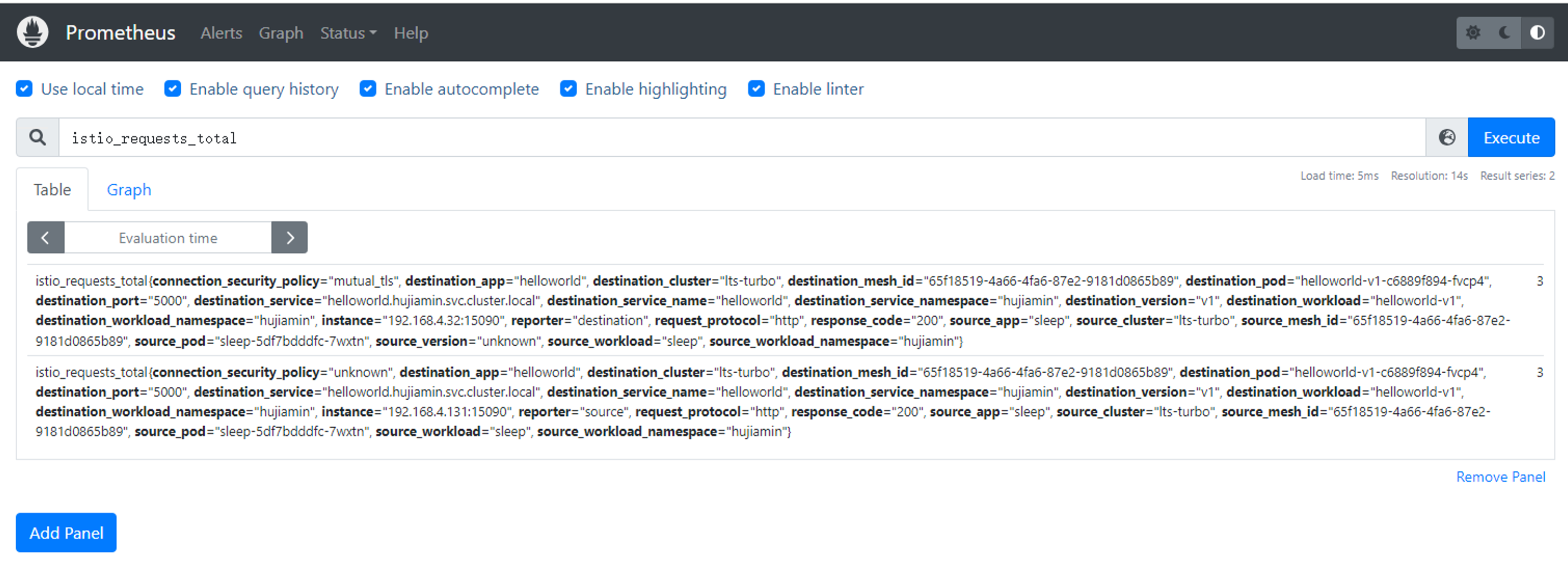Click the search magnifier icon
1568x569 pixels.
[38, 138]
